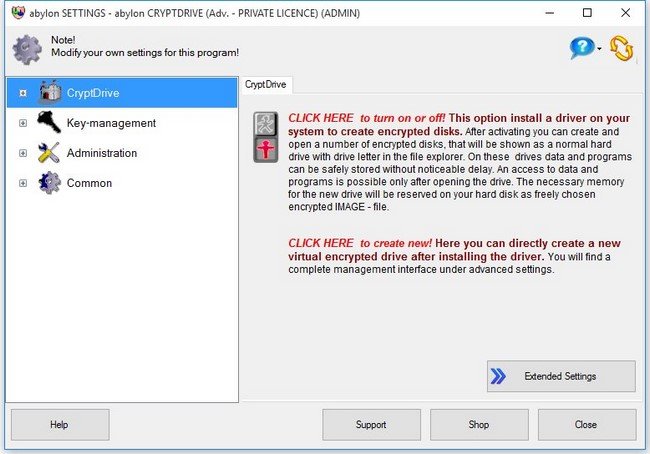Click the gray gear icon beside Note!

coord(27,50)
